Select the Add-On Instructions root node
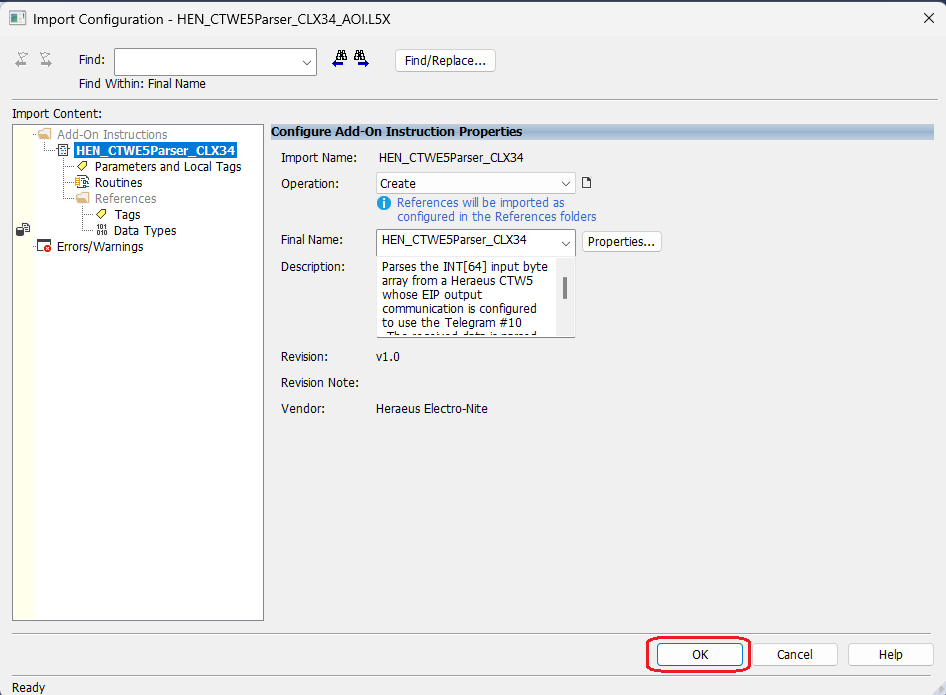The image size is (946, 695). coord(112,135)
